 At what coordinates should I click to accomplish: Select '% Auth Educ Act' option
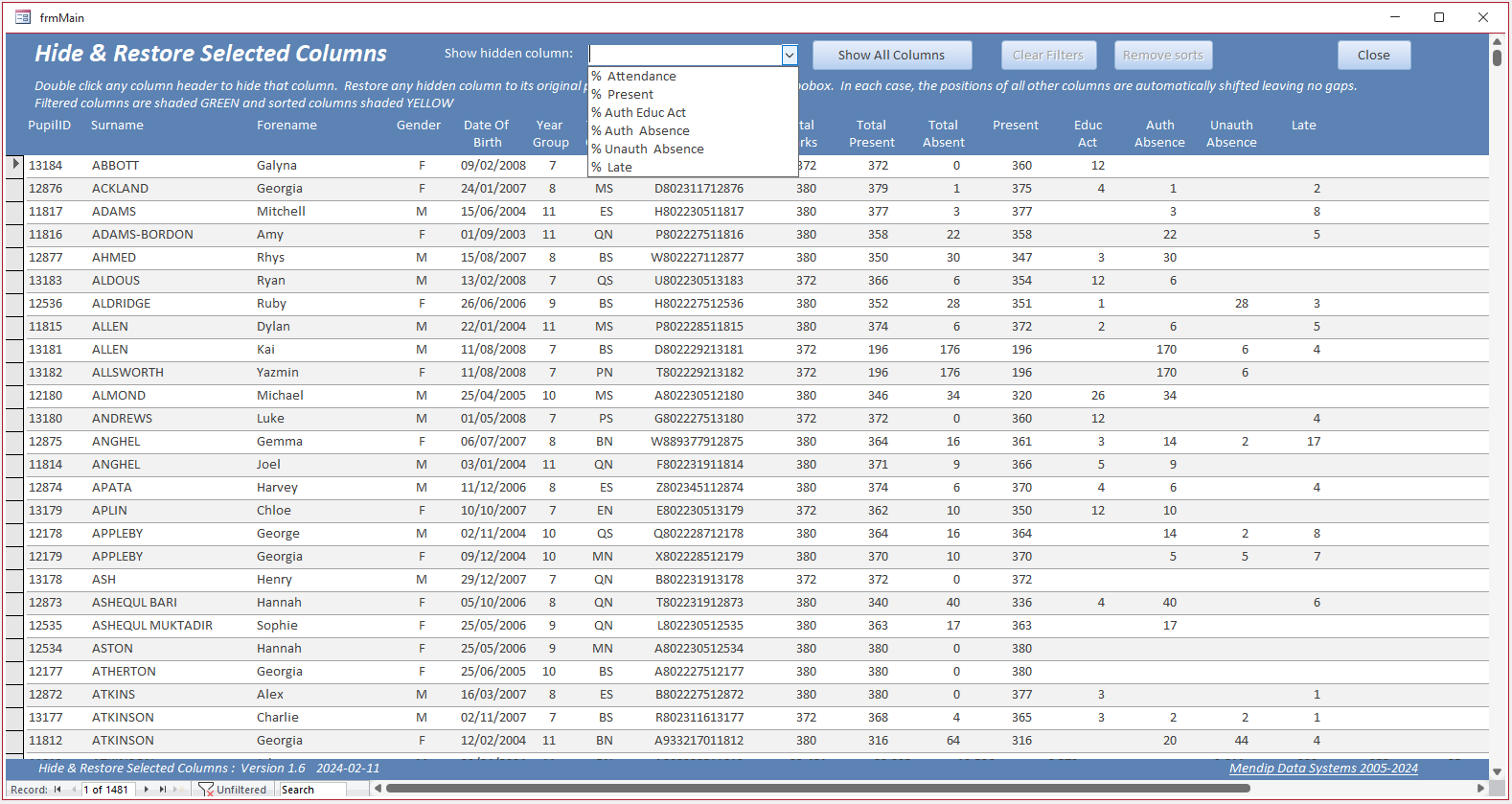coord(693,112)
